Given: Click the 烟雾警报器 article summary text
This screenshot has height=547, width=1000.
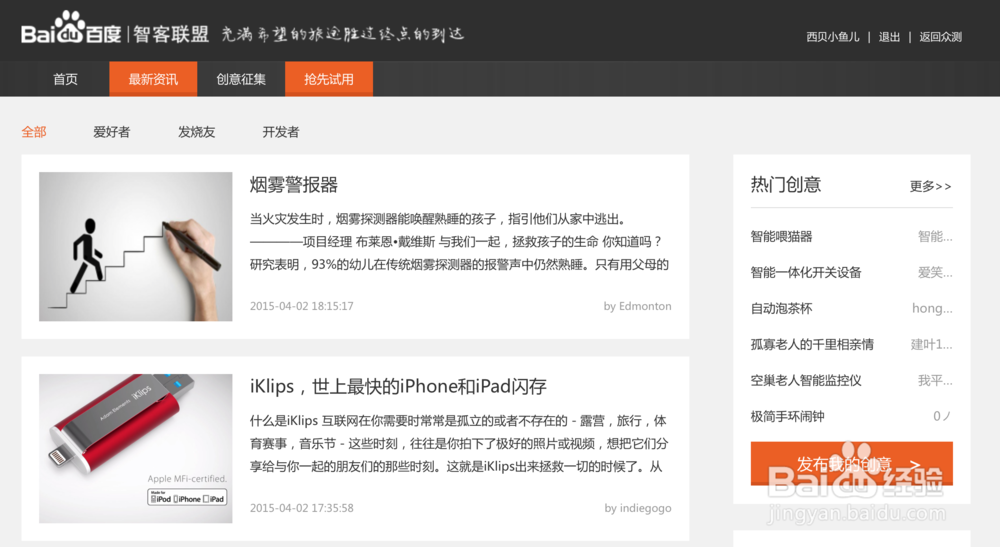Looking at the screenshot, I should [459, 242].
